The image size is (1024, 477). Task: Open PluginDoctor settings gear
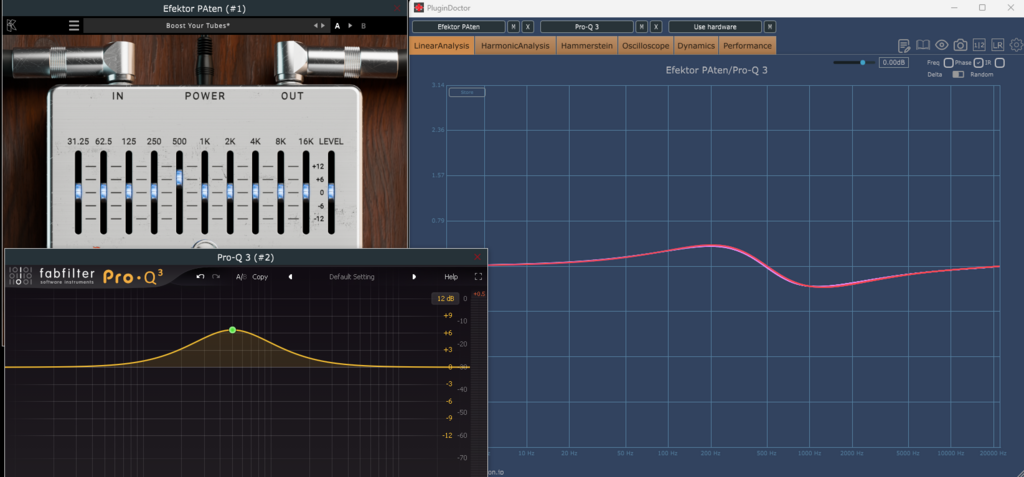[x=1016, y=45]
